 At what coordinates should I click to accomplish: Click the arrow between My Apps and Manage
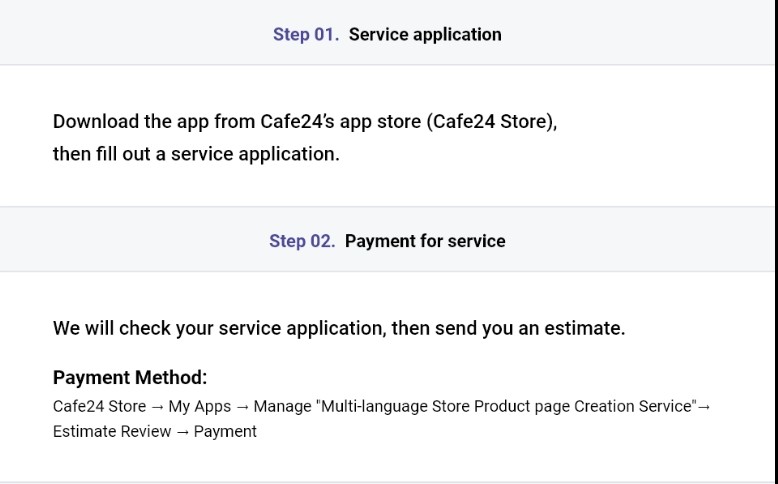point(242,406)
